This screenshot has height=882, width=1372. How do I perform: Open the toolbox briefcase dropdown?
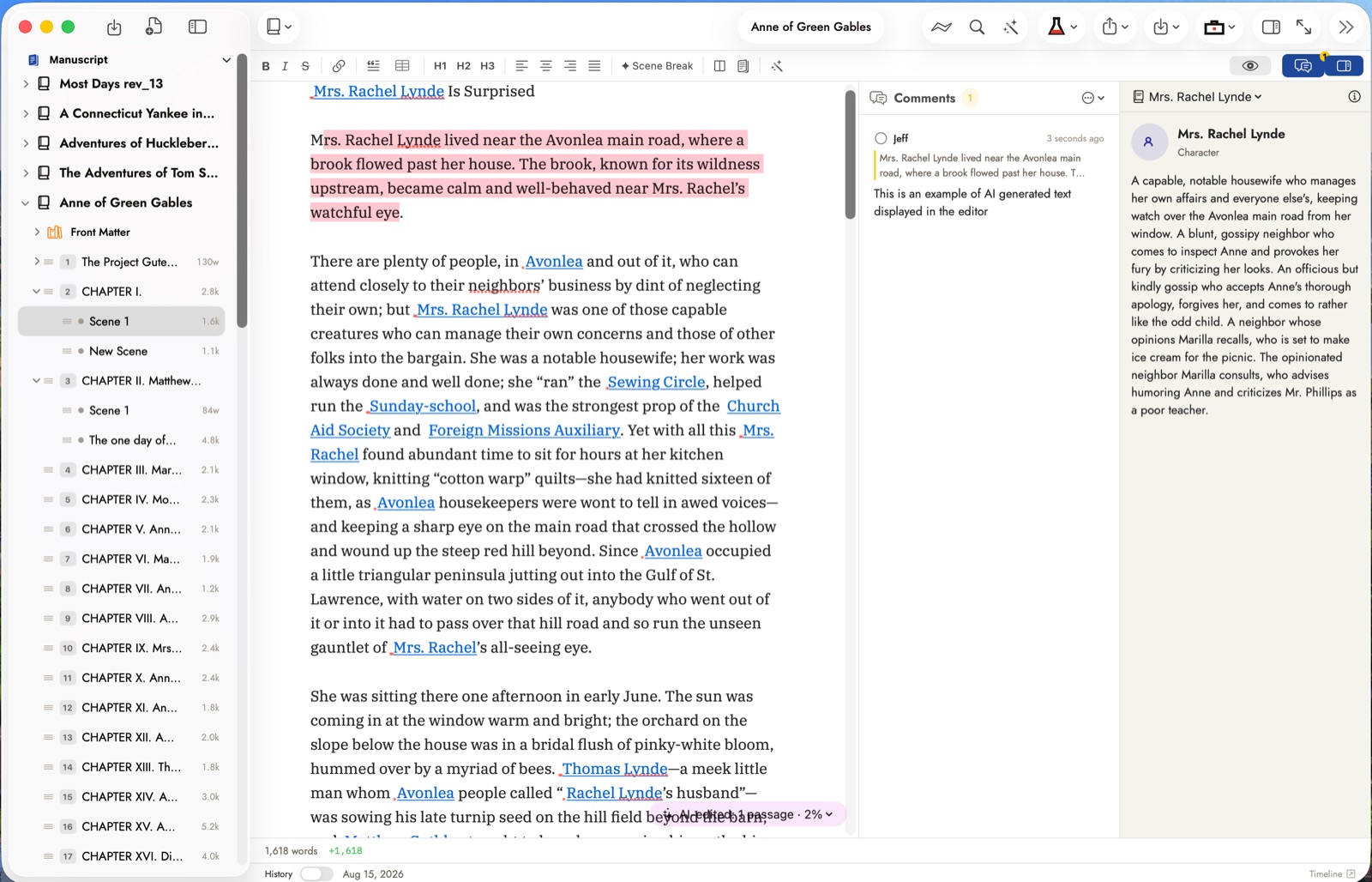pyautogui.click(x=1219, y=27)
